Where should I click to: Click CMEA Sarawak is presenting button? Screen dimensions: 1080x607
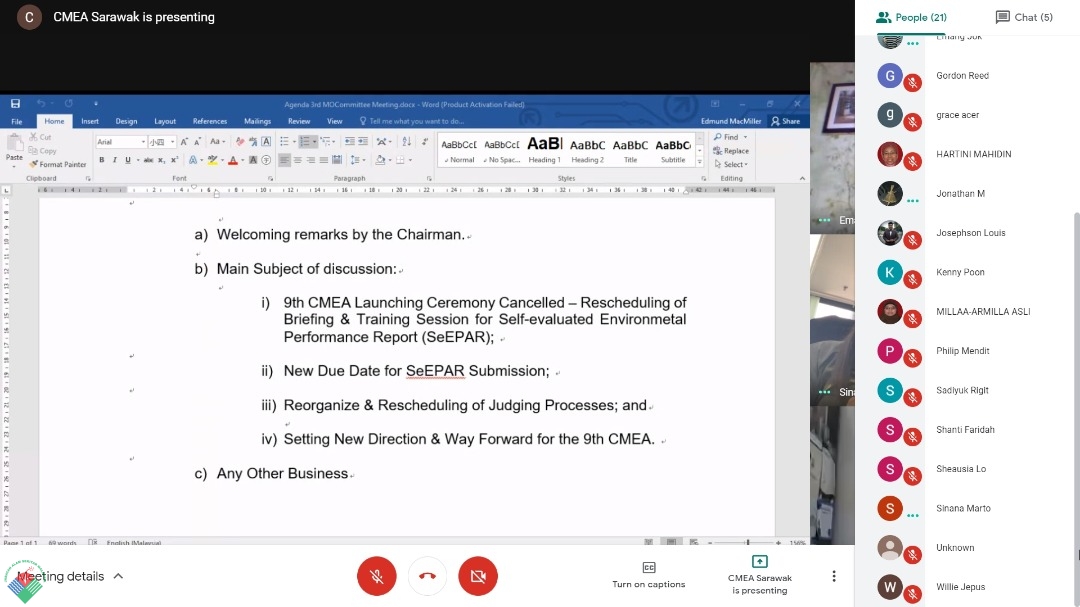(x=760, y=575)
